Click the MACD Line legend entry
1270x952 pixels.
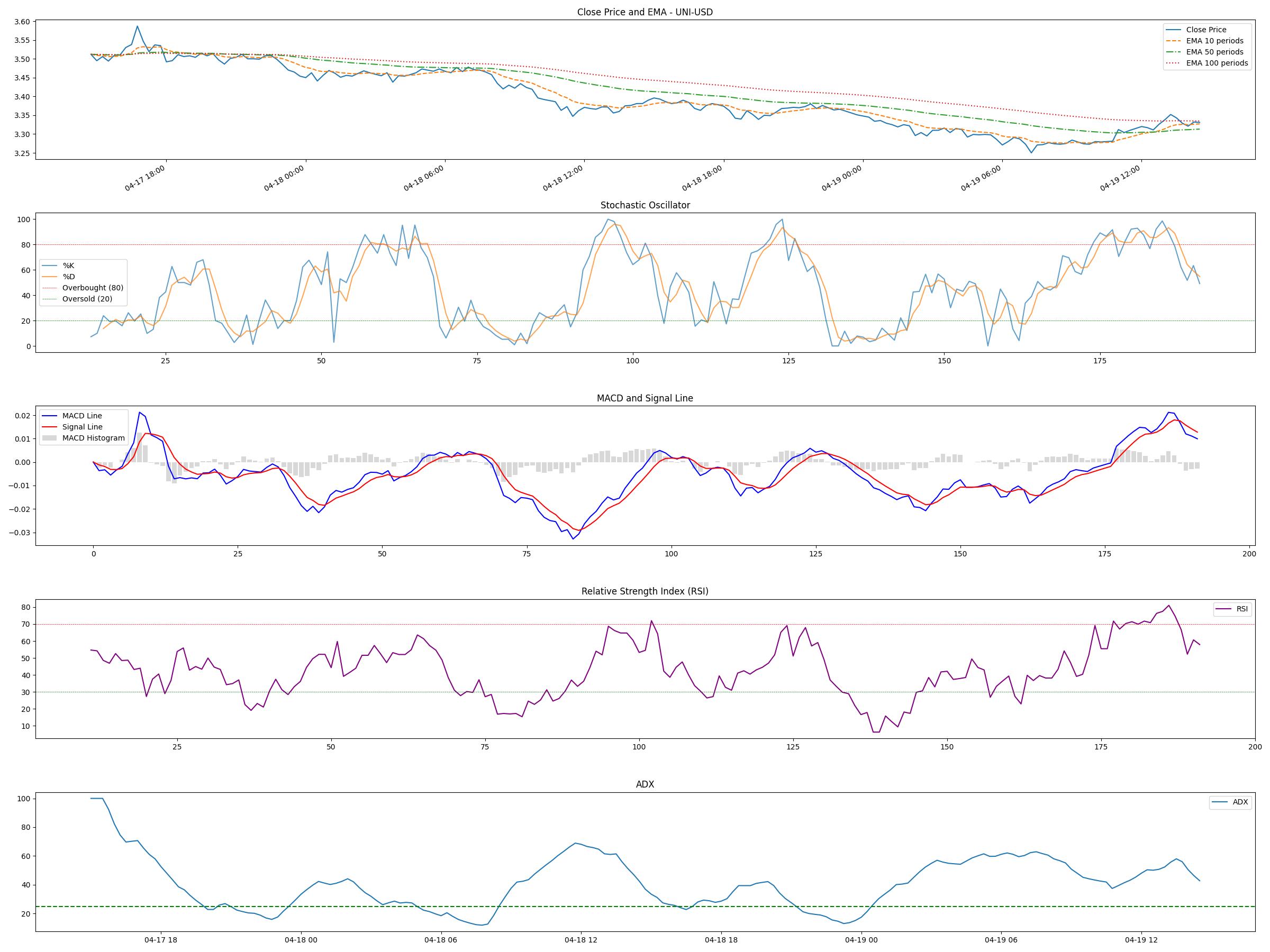(82, 416)
